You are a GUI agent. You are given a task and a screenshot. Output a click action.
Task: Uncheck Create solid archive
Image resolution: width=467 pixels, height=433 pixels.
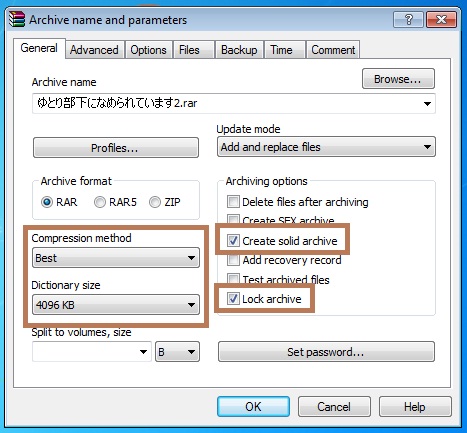click(x=233, y=241)
